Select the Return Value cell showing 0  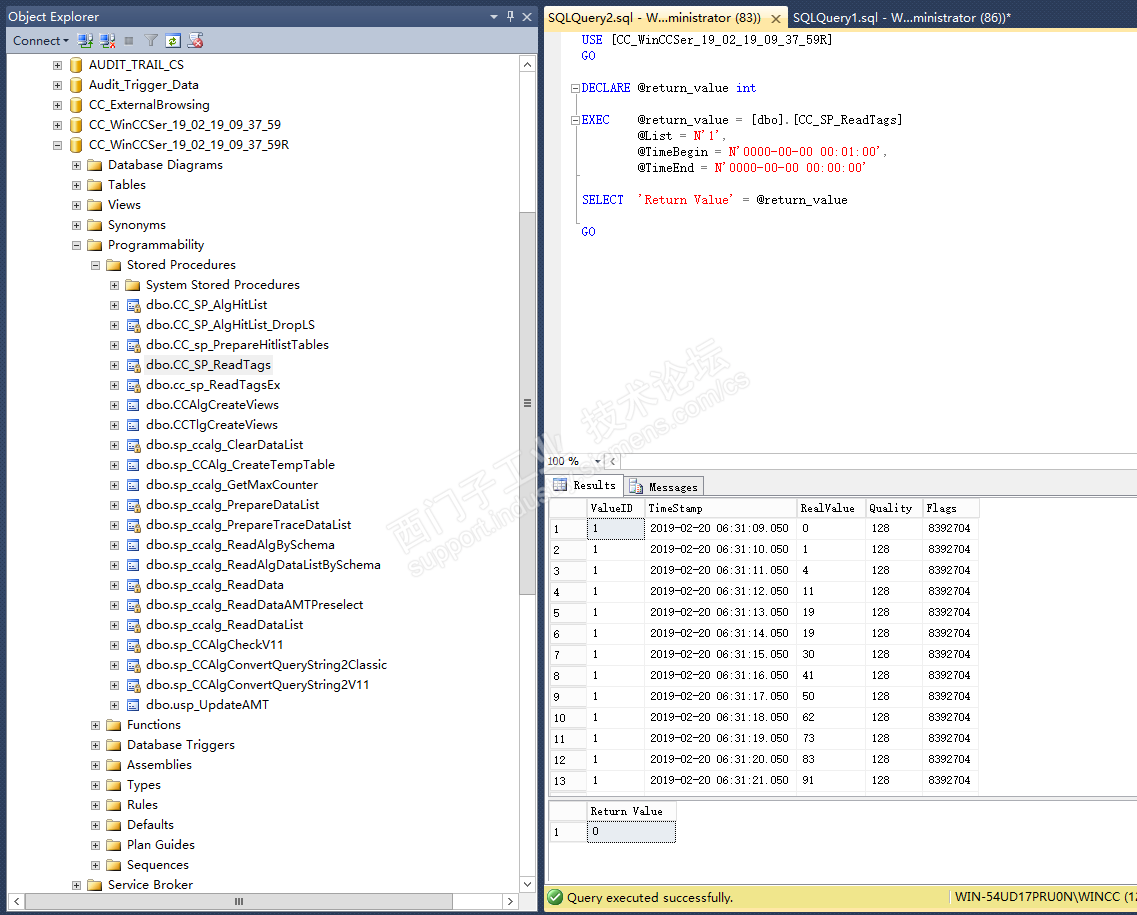point(631,832)
